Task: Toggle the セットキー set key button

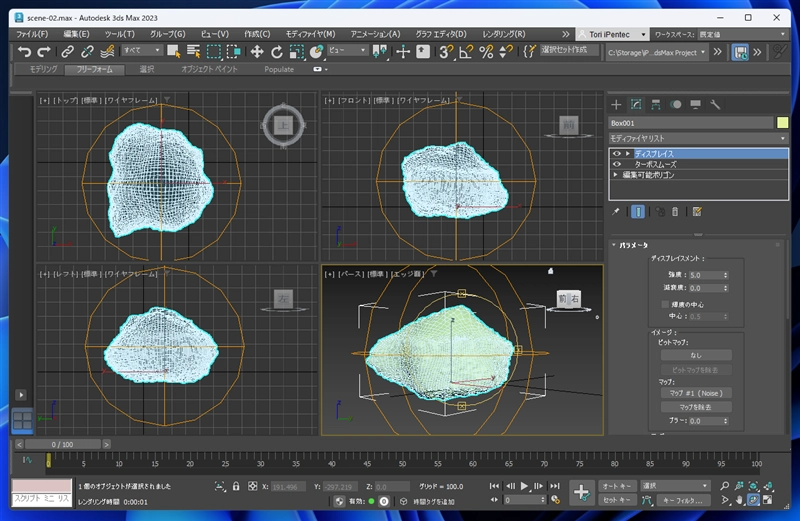Action: coord(617,500)
